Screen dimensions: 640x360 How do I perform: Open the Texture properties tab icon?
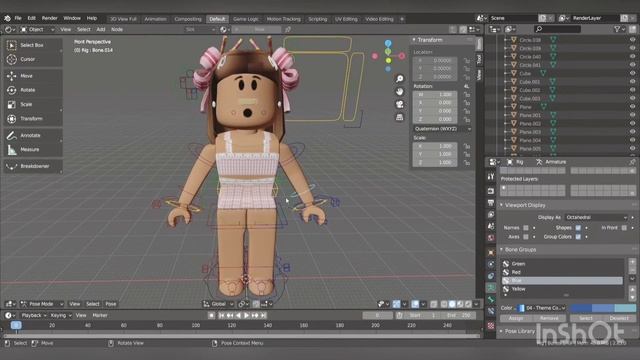pos(491,326)
